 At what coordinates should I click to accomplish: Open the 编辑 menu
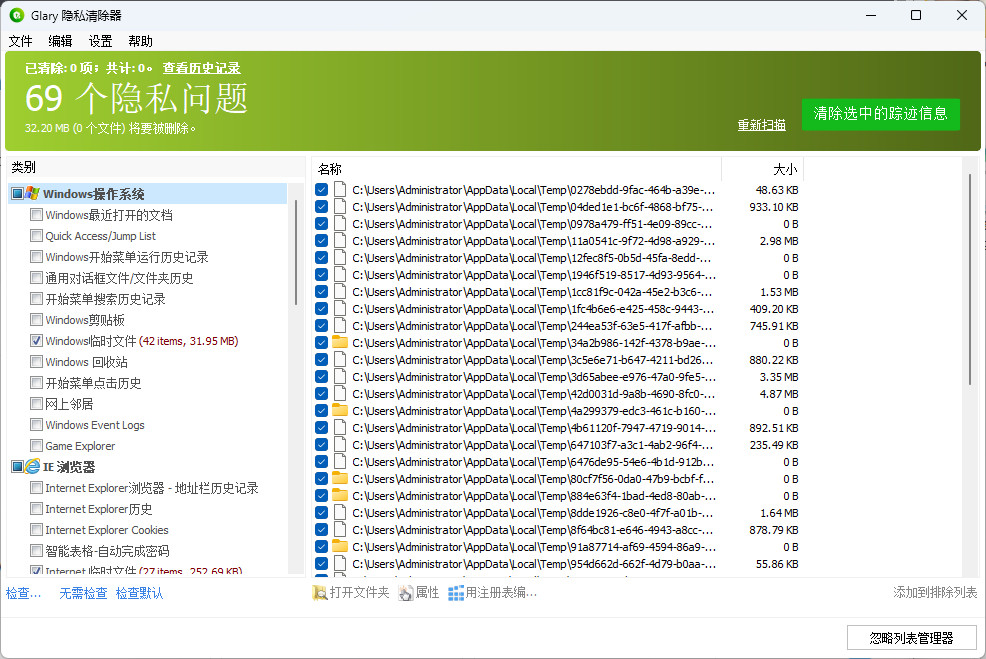coord(60,41)
